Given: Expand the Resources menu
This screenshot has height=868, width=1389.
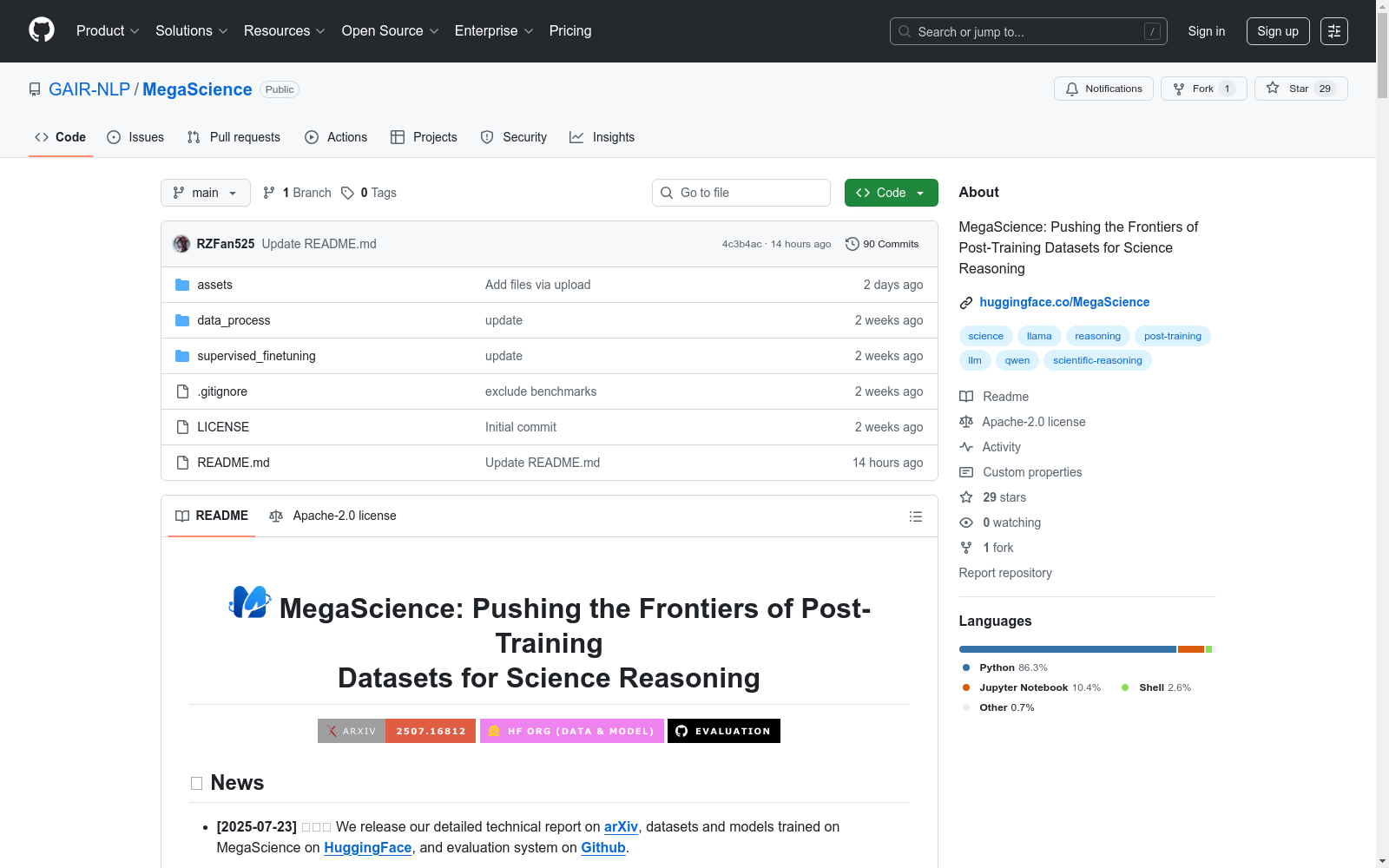Looking at the screenshot, I should tap(285, 31).
